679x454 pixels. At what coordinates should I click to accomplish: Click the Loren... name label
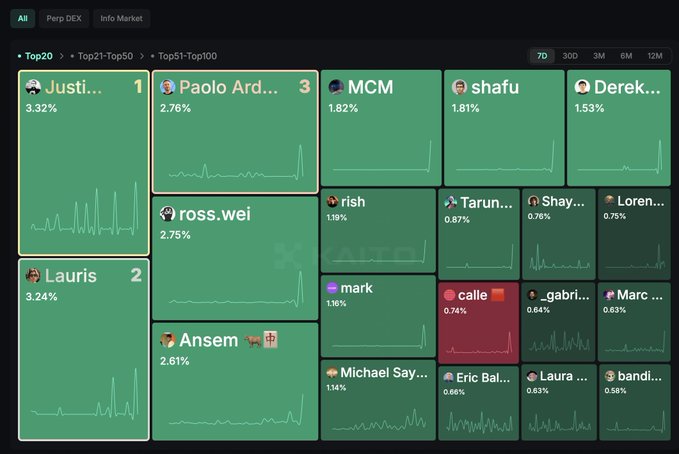pos(640,201)
